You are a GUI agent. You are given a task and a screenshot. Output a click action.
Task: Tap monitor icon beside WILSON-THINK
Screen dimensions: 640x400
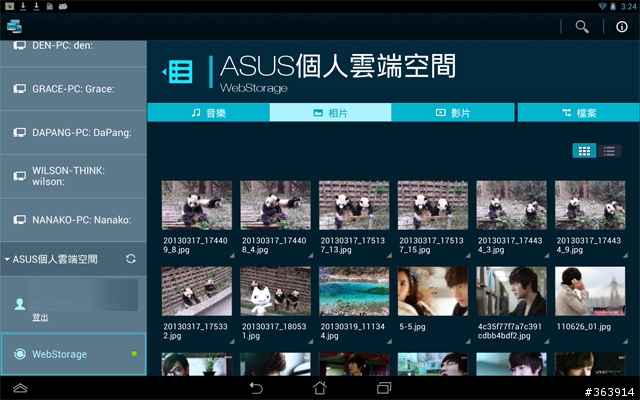pos(19,176)
